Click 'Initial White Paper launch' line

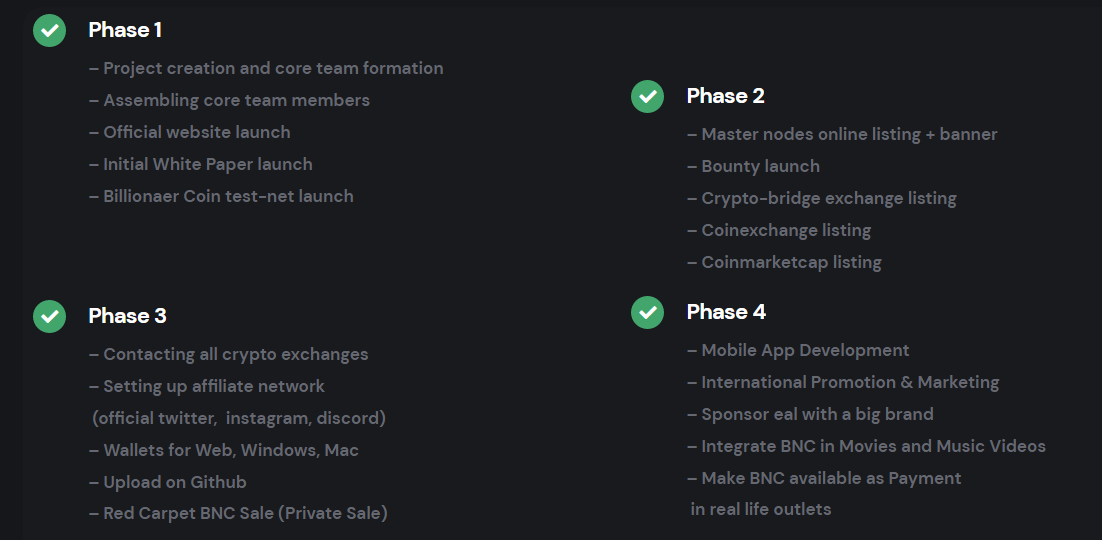coord(201,165)
